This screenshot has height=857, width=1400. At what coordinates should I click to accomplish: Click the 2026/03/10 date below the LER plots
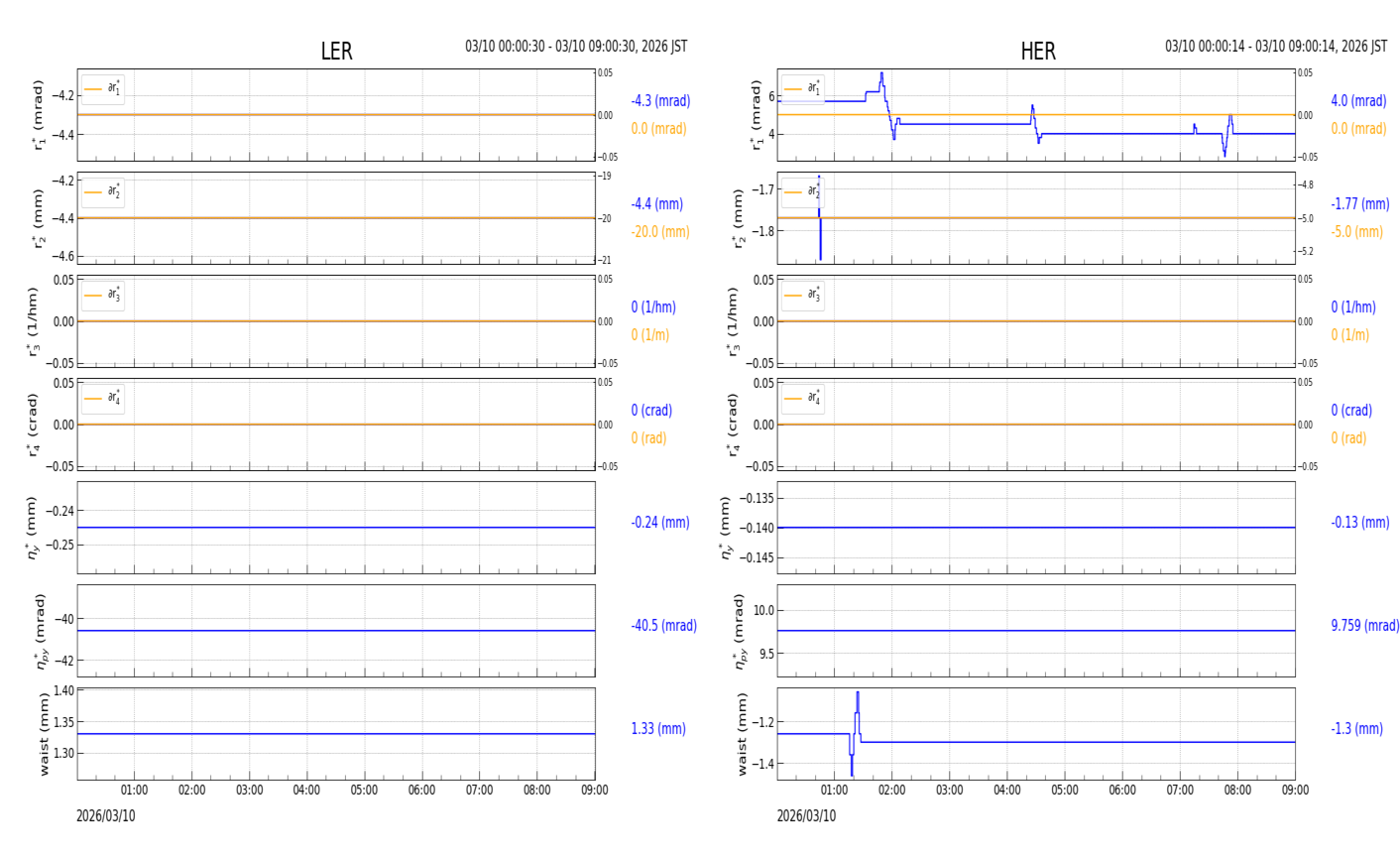point(106,816)
